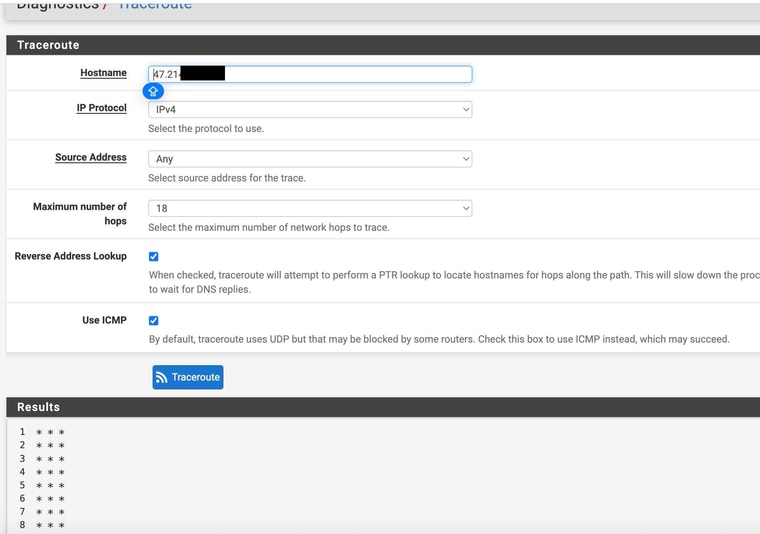Open the Maximum number of hops dropdown
This screenshot has width=760, height=534.
click(310, 208)
